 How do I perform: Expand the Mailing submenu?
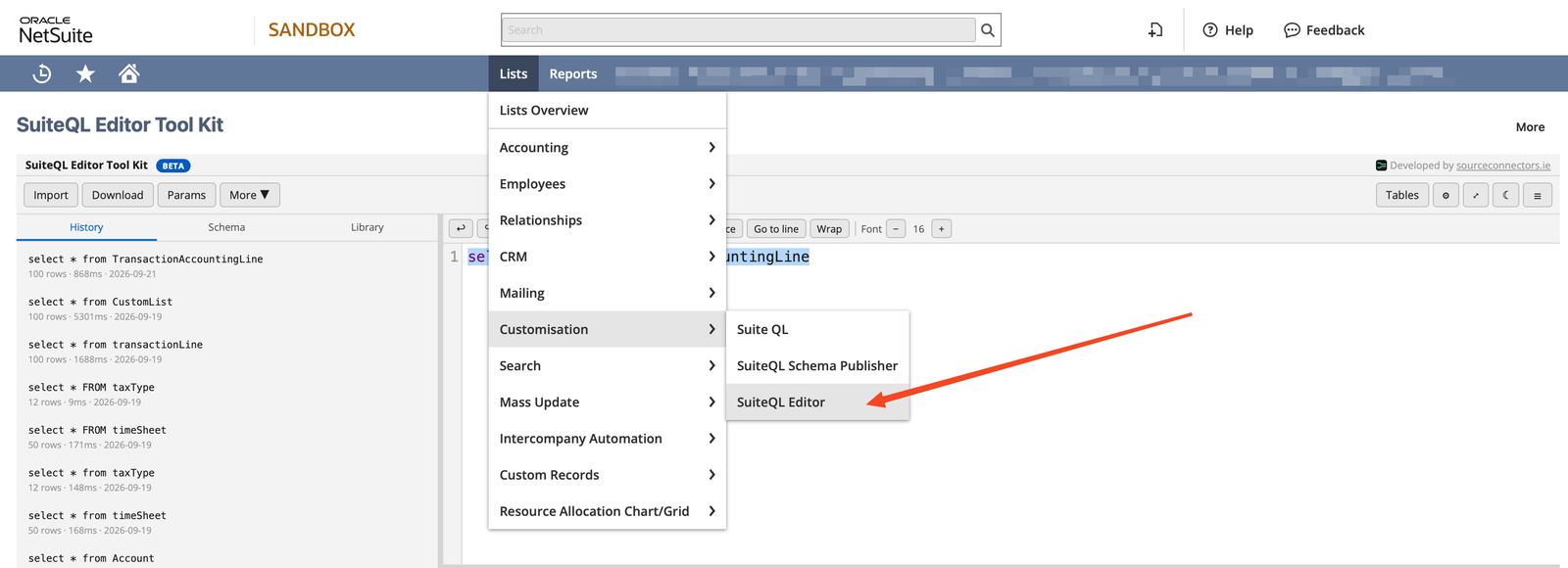(607, 293)
